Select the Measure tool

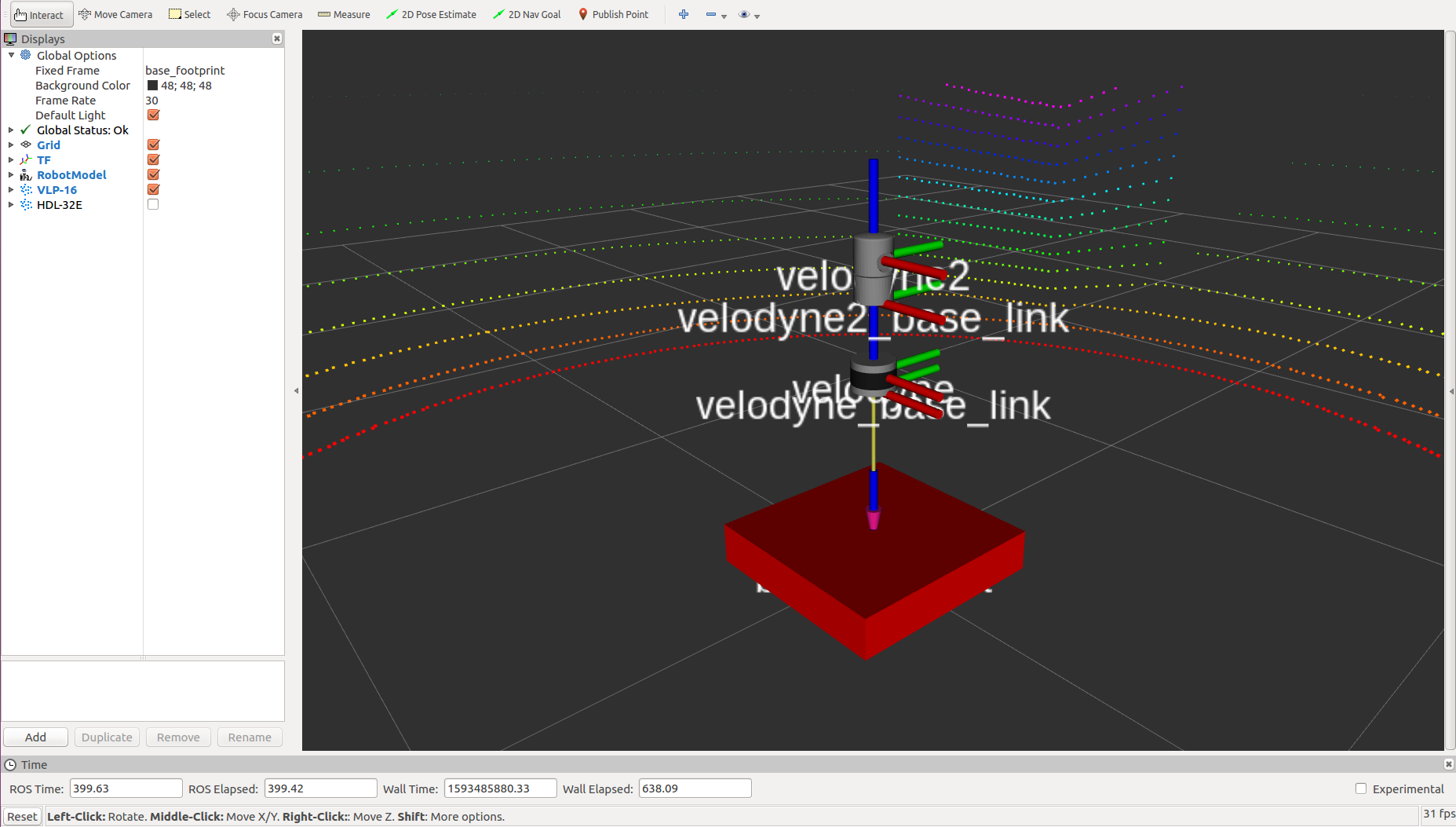point(344,14)
